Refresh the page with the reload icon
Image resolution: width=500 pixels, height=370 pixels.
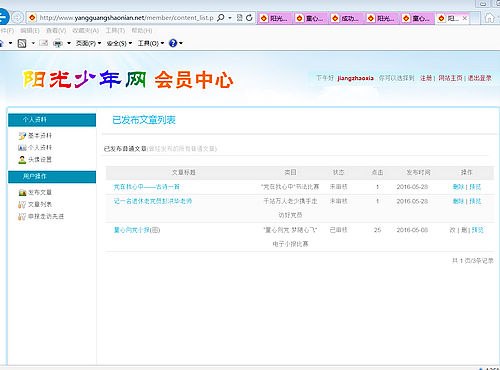click(249, 18)
